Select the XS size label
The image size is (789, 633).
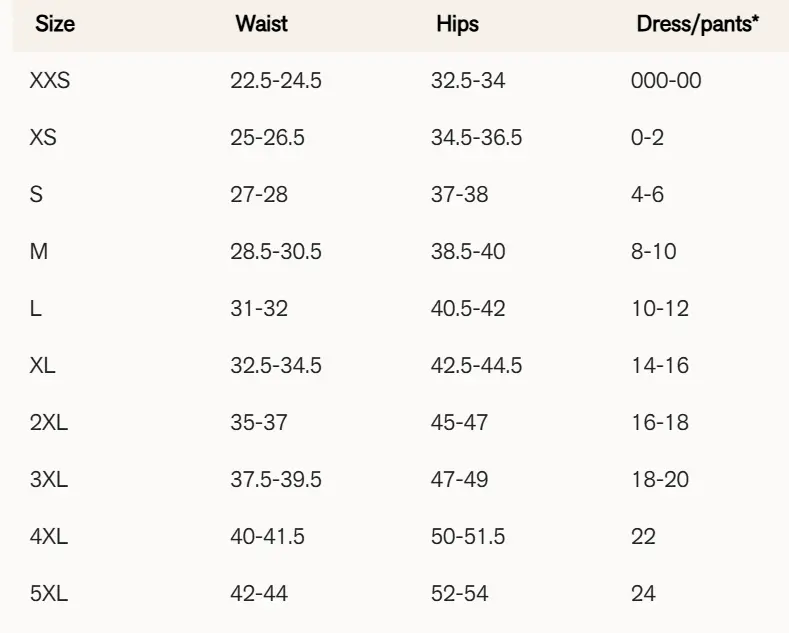click(x=43, y=138)
